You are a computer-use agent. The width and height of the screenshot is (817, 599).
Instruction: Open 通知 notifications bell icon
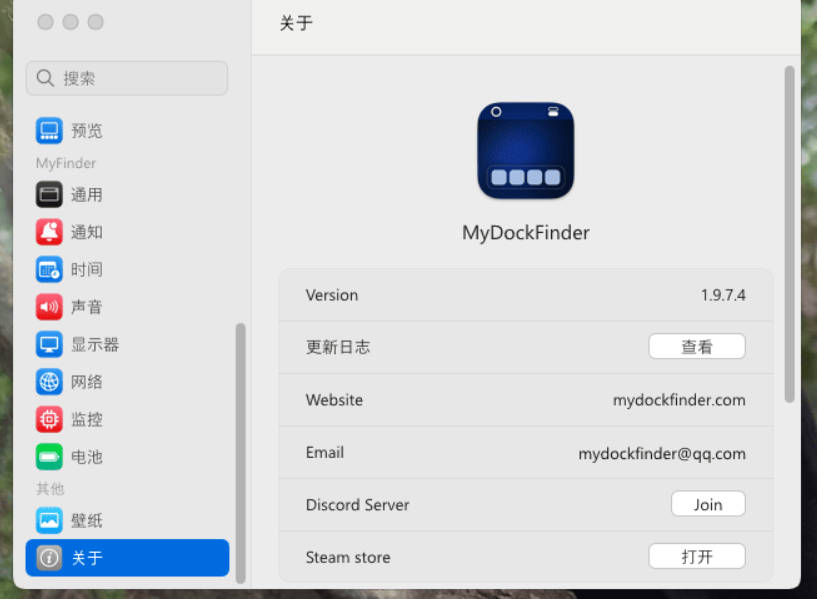click(49, 232)
